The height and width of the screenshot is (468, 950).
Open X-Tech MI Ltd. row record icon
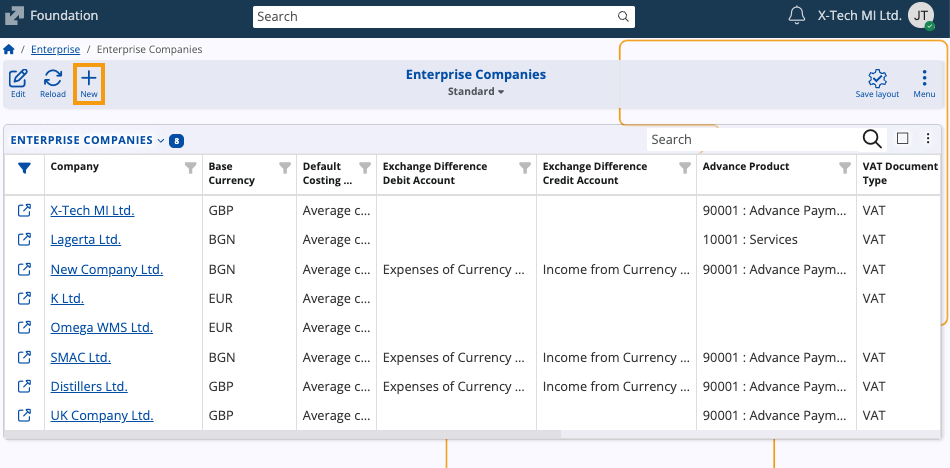pyautogui.click(x=25, y=211)
